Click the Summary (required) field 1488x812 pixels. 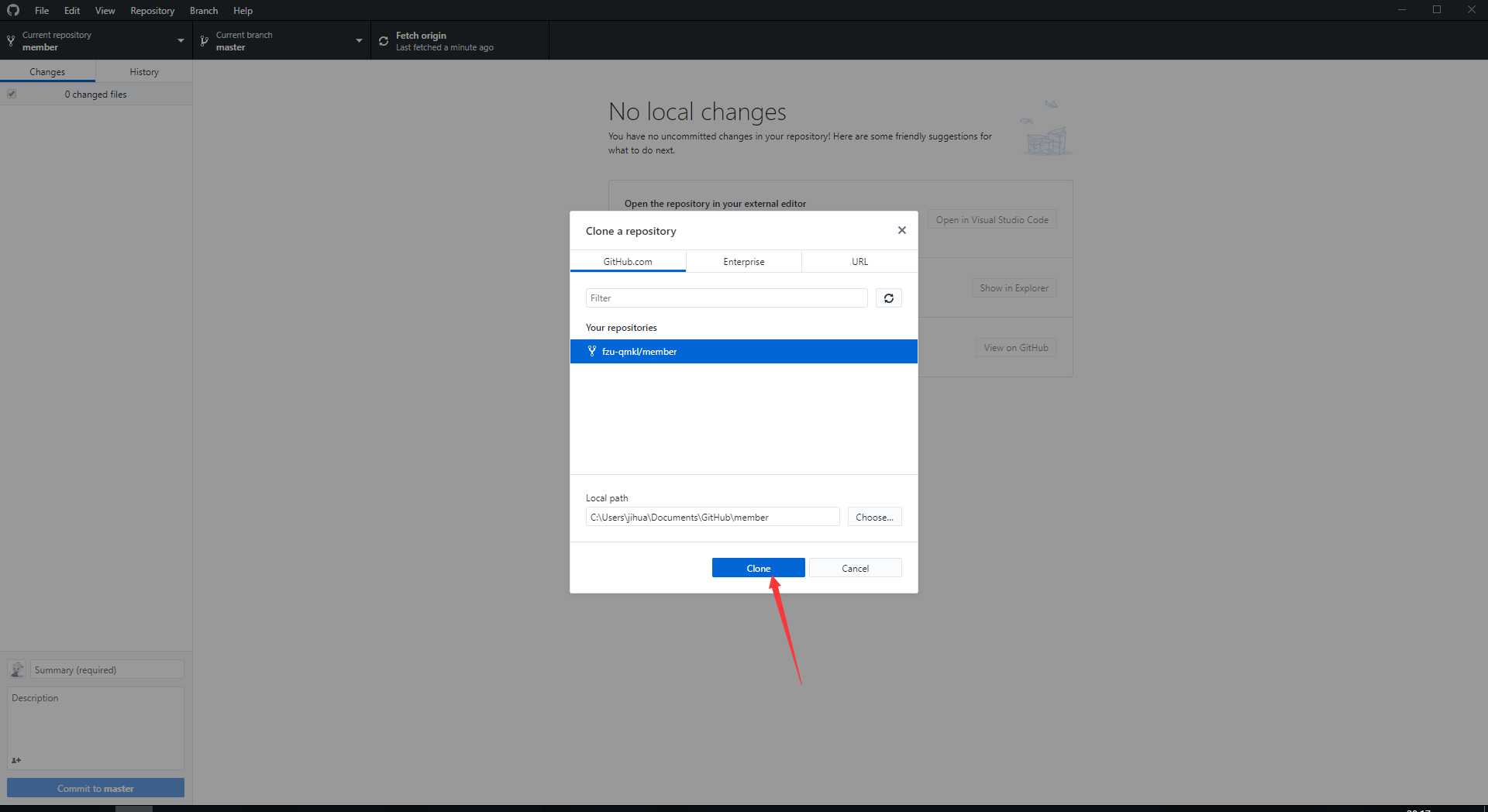pos(107,669)
